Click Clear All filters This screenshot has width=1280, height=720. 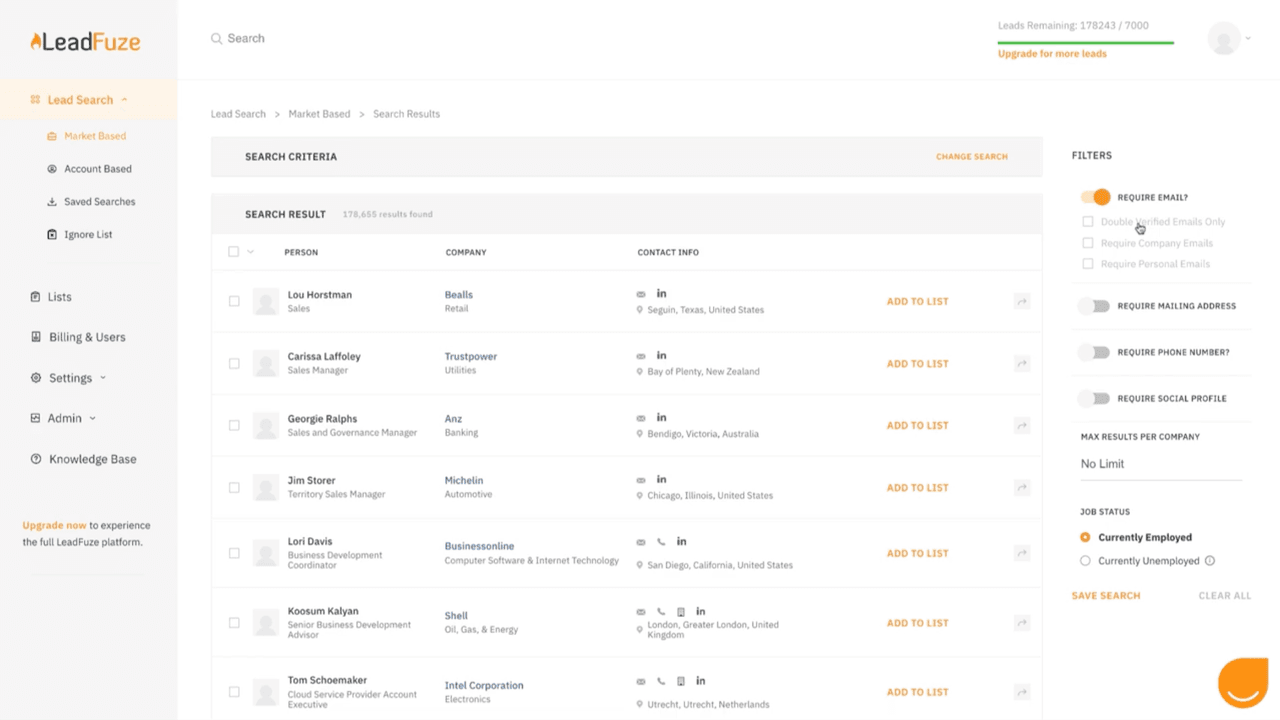(x=1225, y=596)
